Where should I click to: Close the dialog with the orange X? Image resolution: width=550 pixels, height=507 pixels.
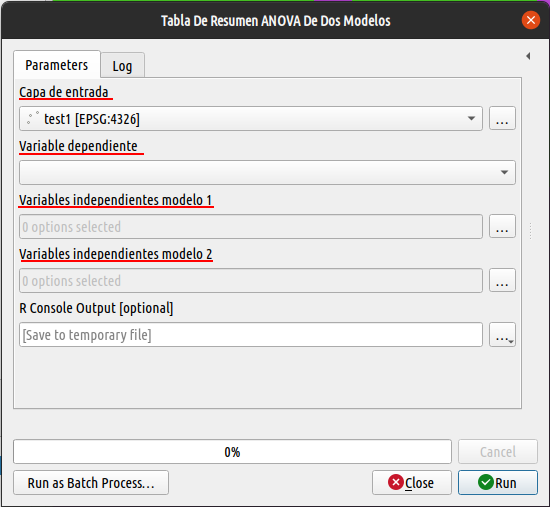(530, 20)
